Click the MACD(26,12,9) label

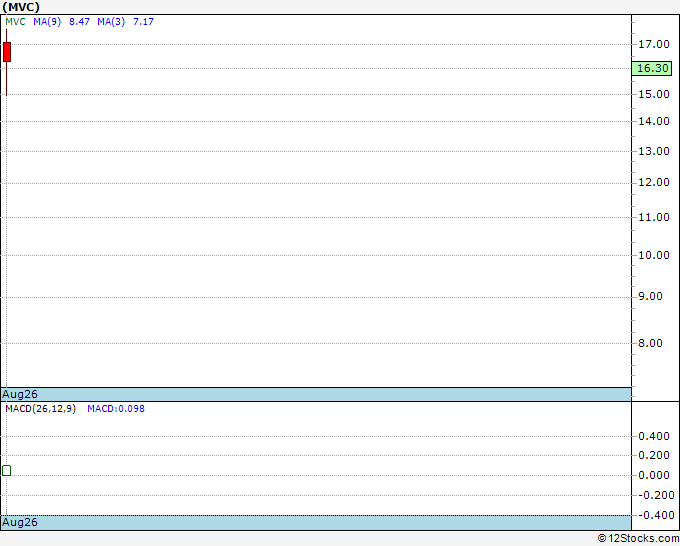coord(40,409)
